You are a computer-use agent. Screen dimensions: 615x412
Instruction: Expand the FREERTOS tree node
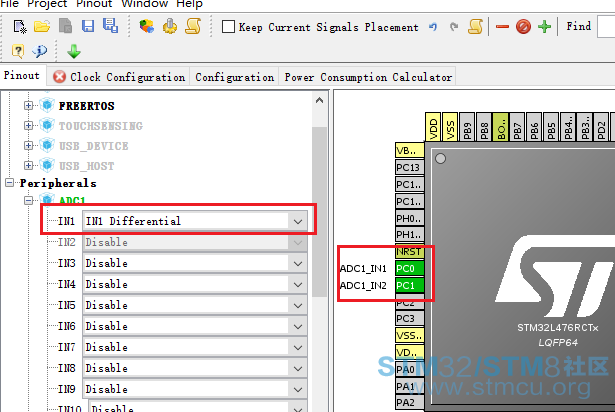click(x=28, y=106)
